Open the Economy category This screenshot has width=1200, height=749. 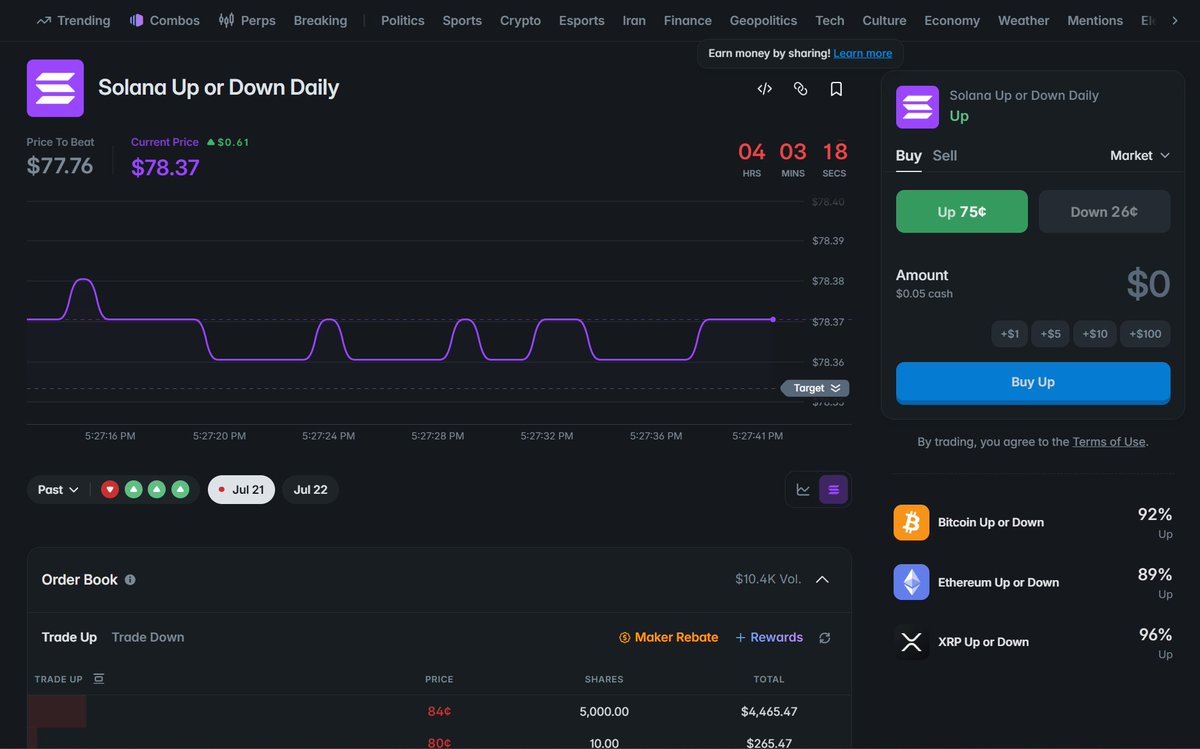tap(952, 20)
